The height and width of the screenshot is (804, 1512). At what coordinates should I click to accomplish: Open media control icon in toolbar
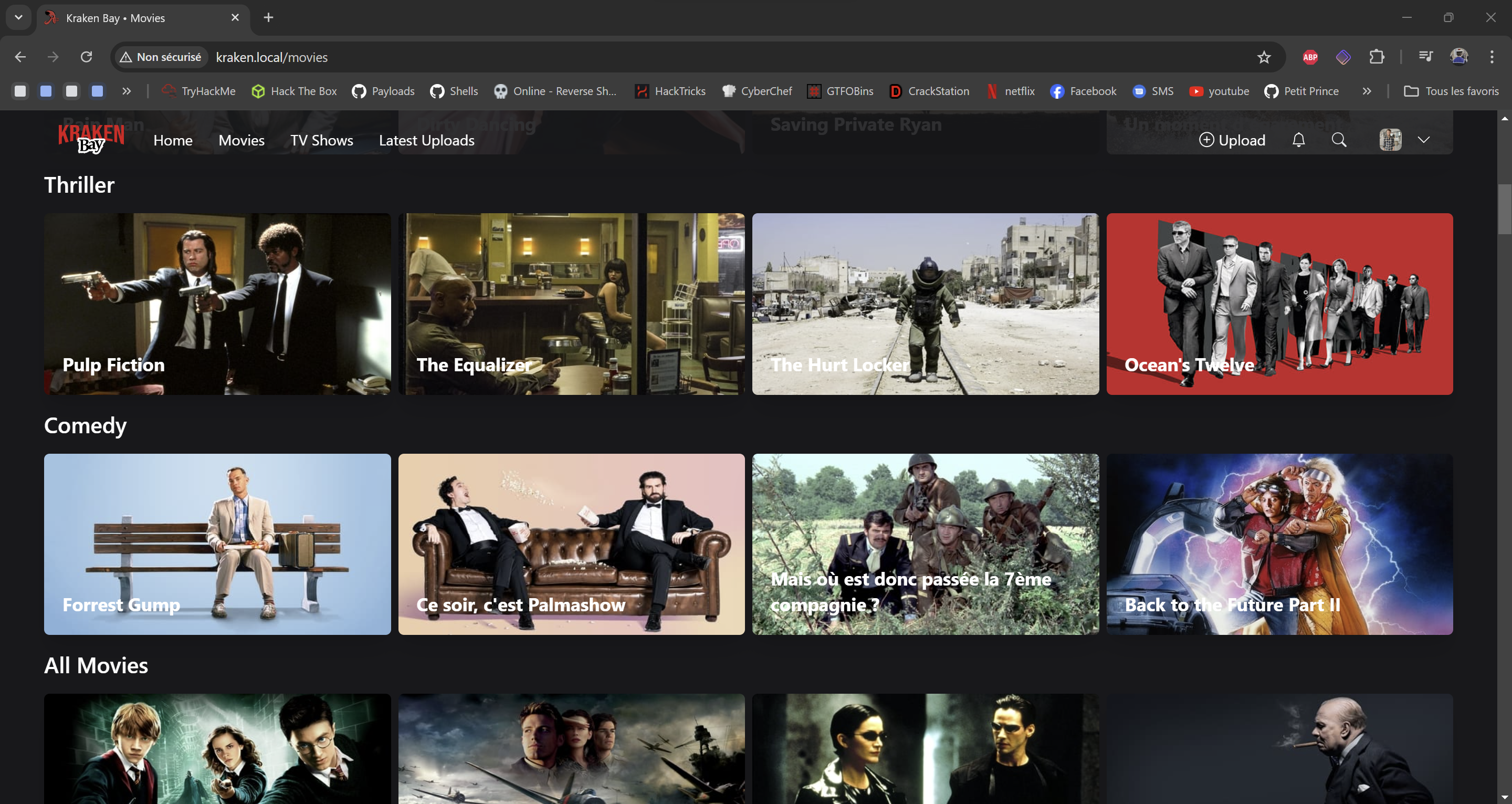(1425, 57)
